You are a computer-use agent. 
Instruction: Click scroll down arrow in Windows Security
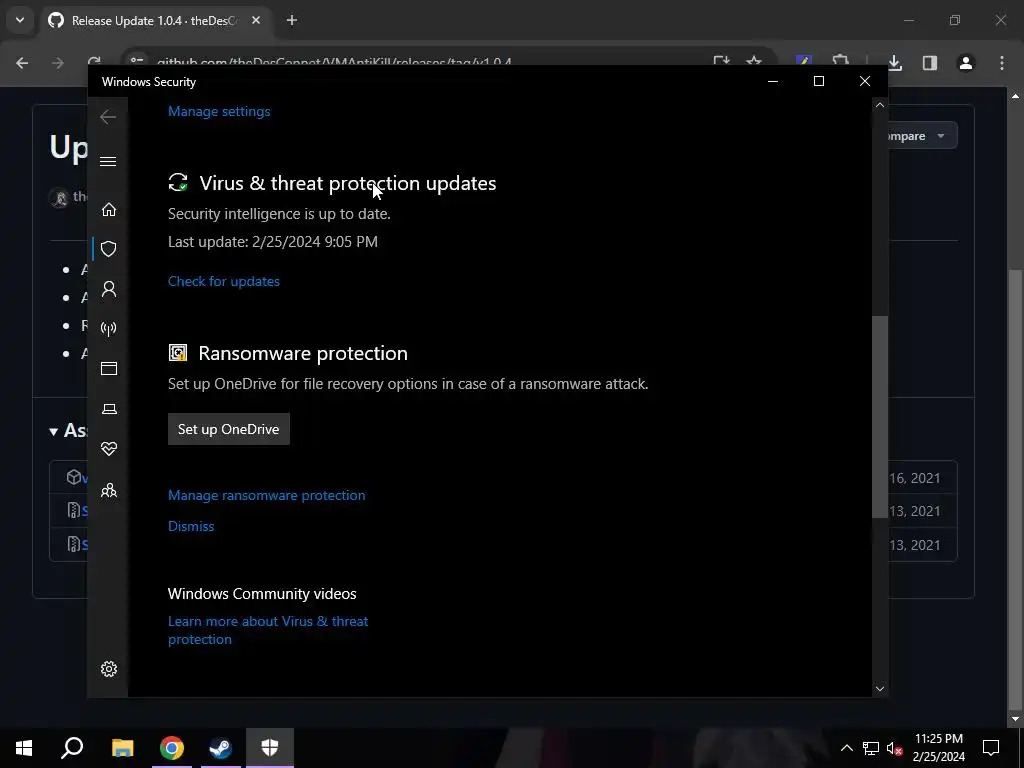click(880, 688)
